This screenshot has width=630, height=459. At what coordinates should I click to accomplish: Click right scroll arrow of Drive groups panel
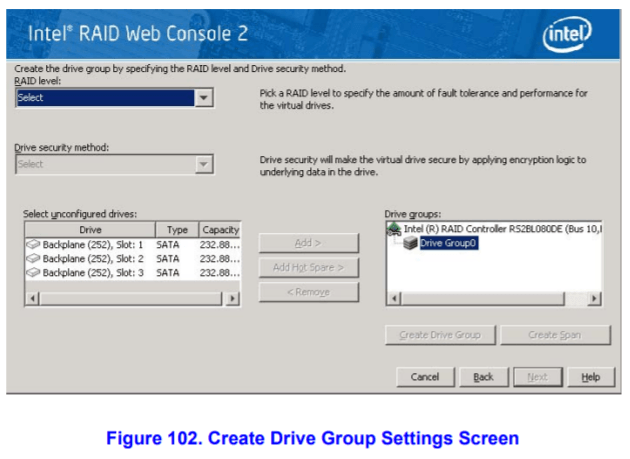point(594,299)
